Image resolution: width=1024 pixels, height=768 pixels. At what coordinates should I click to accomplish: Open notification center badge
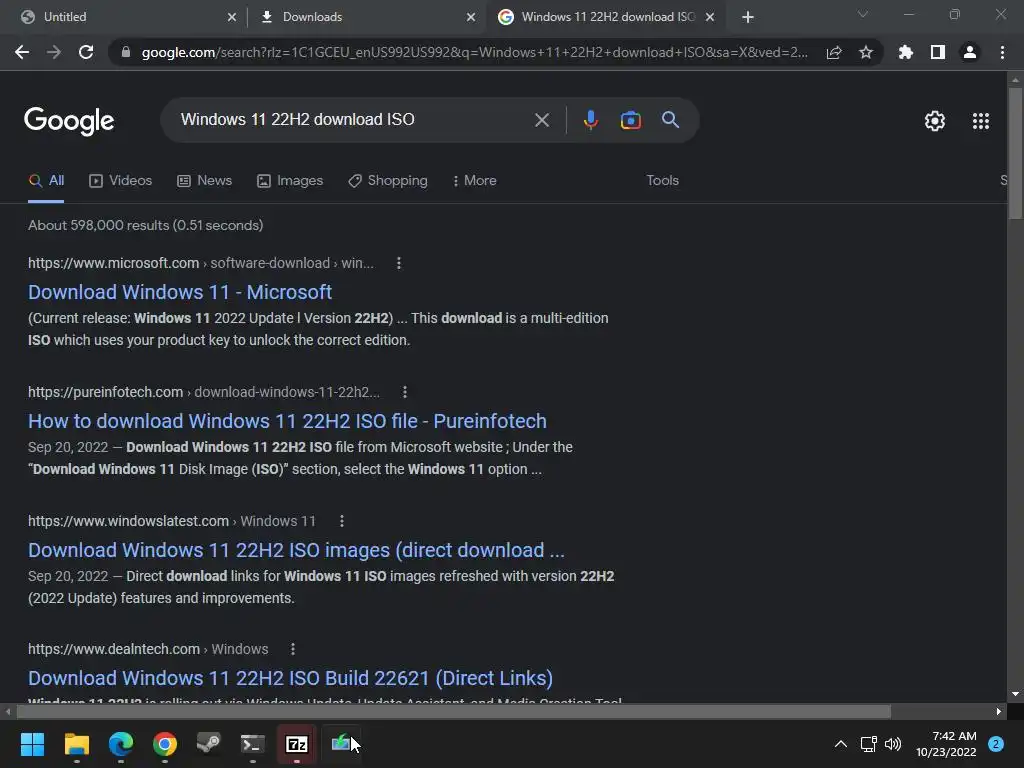[x=996, y=744]
